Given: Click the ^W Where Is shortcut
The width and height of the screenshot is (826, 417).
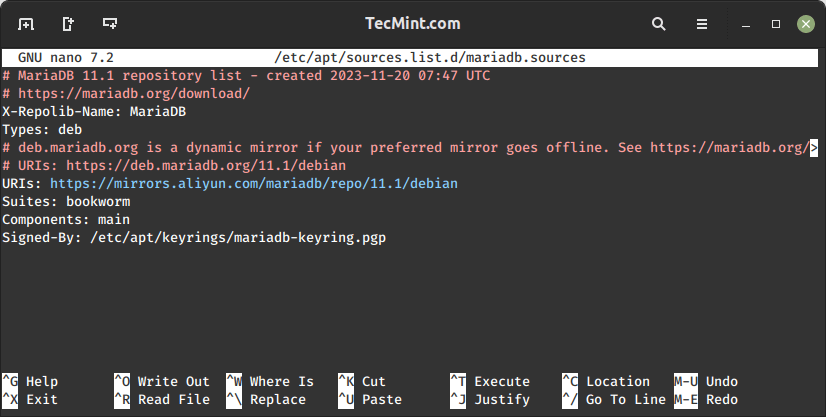Looking at the screenshot, I should point(270,381).
